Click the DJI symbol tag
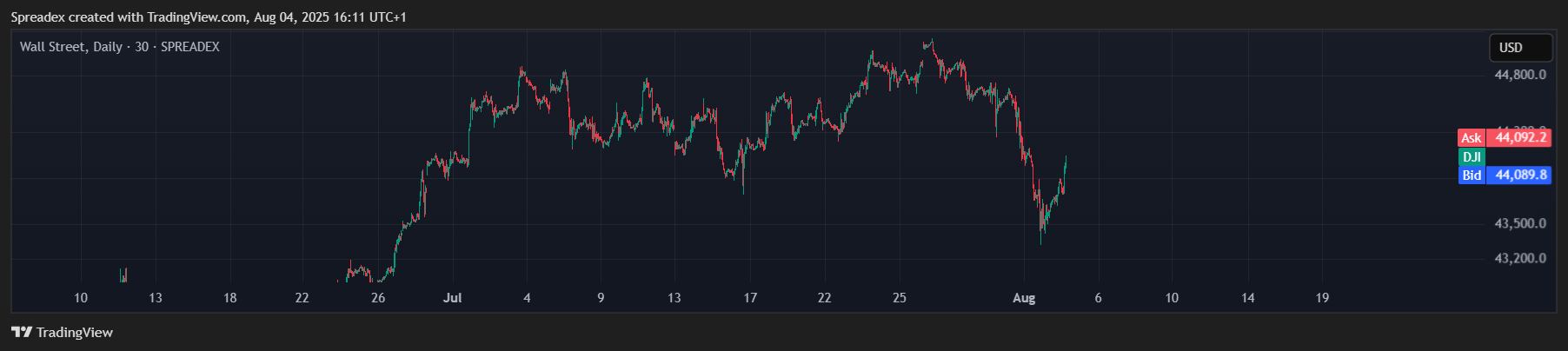Screen dimensions: 1568x351 (1472, 156)
